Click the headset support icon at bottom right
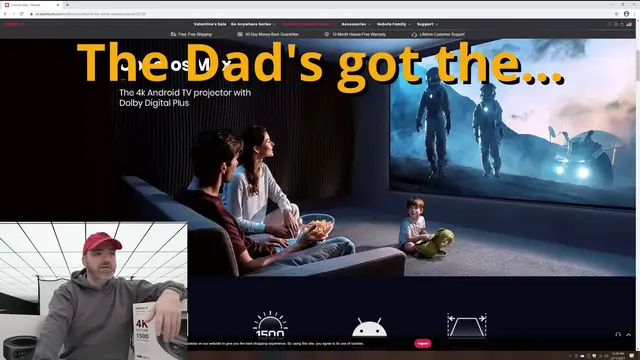Screen dimensions: 640x360 pos(618,334)
